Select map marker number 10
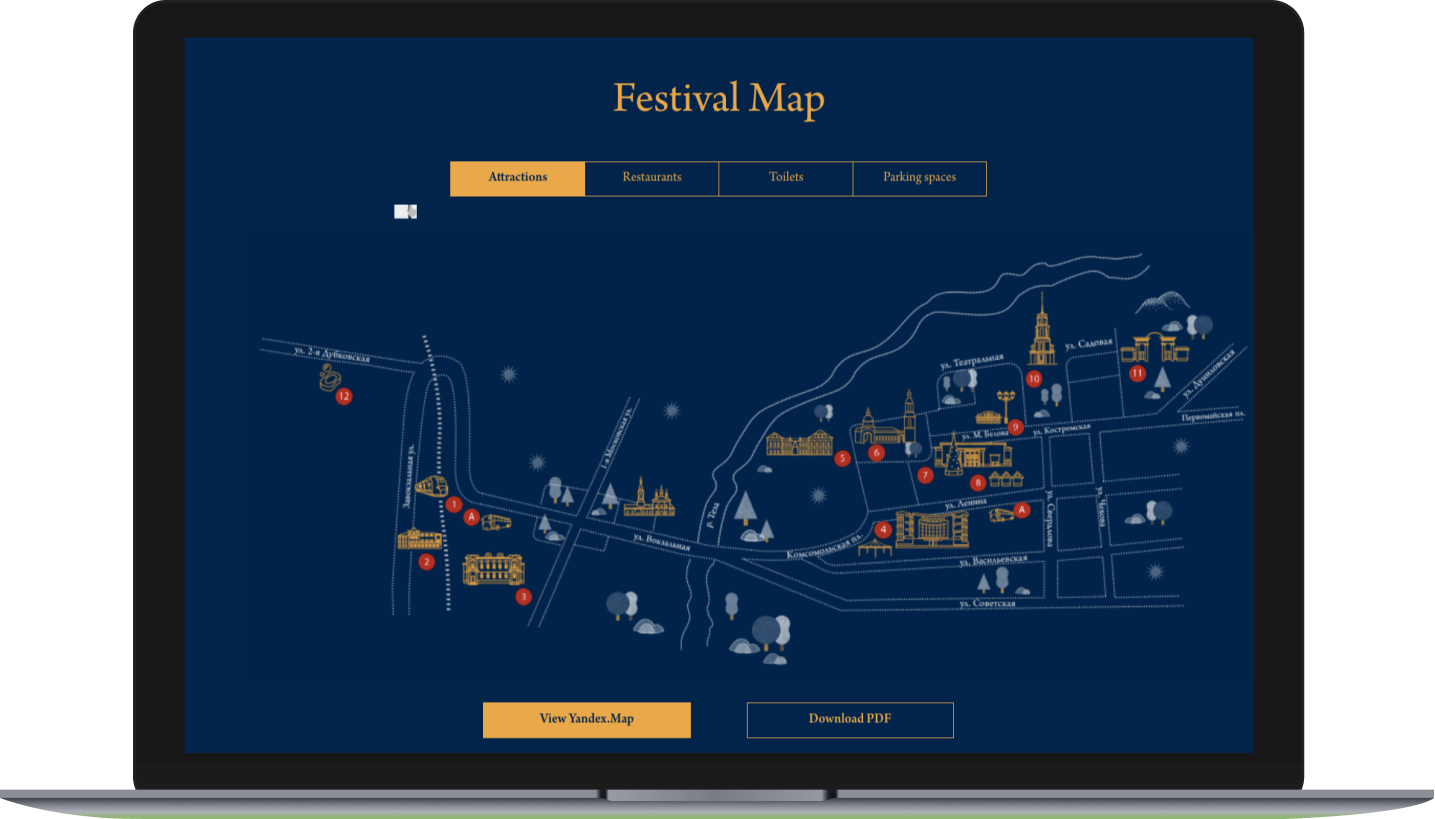1435x819 pixels. (x=1034, y=379)
